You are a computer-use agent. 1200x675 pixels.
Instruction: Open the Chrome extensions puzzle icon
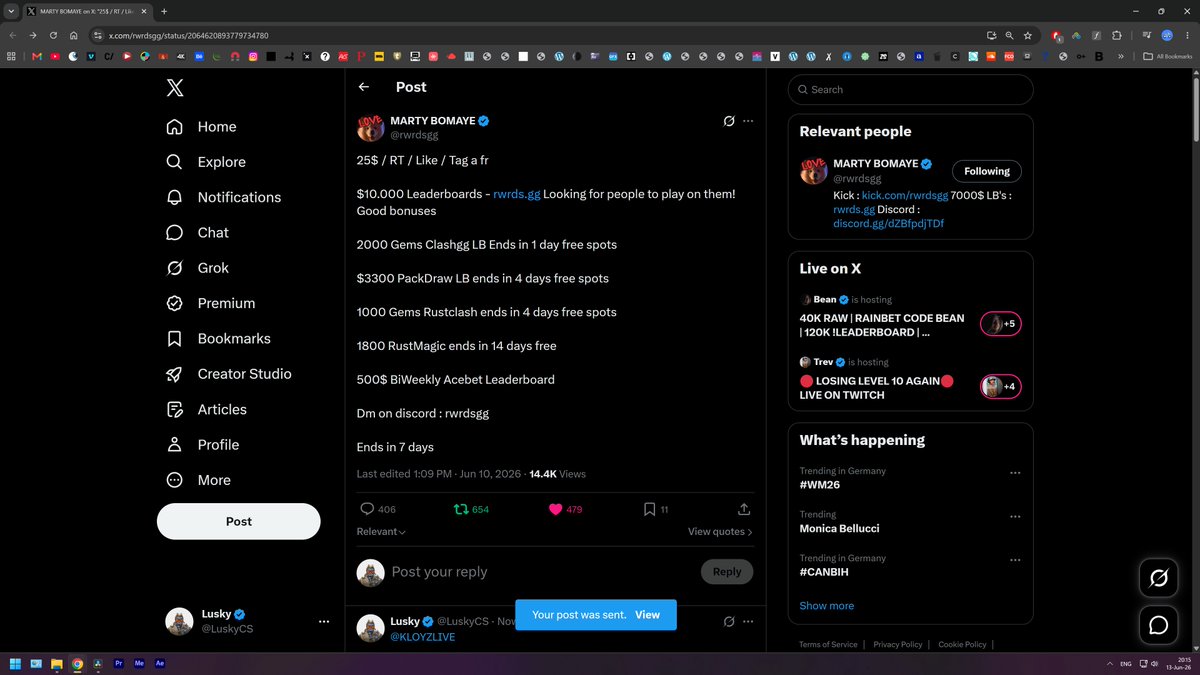coord(1117,35)
